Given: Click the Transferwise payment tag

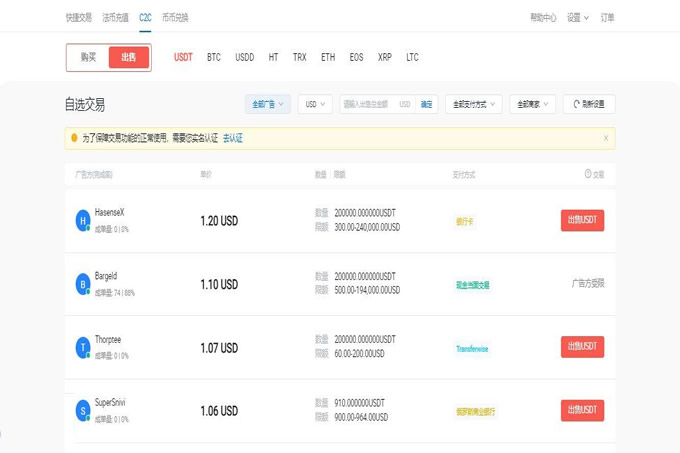Looking at the screenshot, I should 472,349.
